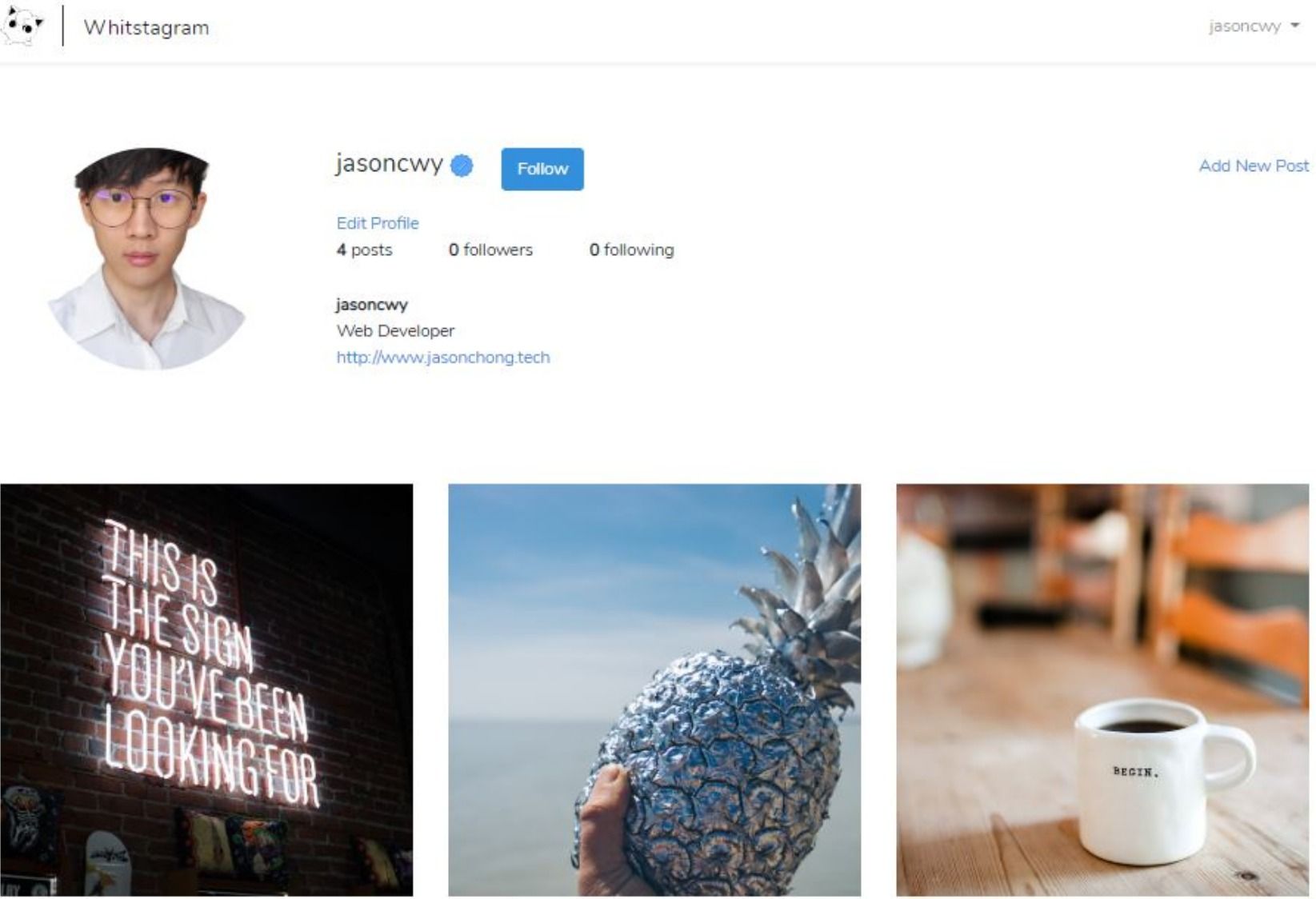Open the silver pineapple post thumbnail
This screenshot has width=1316, height=899.
[x=654, y=689]
